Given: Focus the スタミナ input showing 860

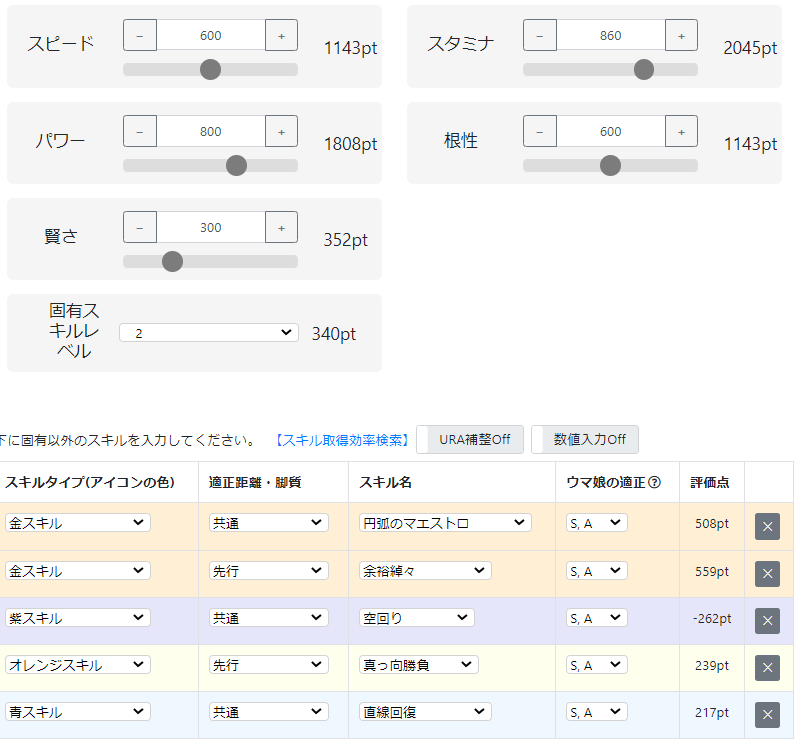Looking at the screenshot, I should click(611, 35).
